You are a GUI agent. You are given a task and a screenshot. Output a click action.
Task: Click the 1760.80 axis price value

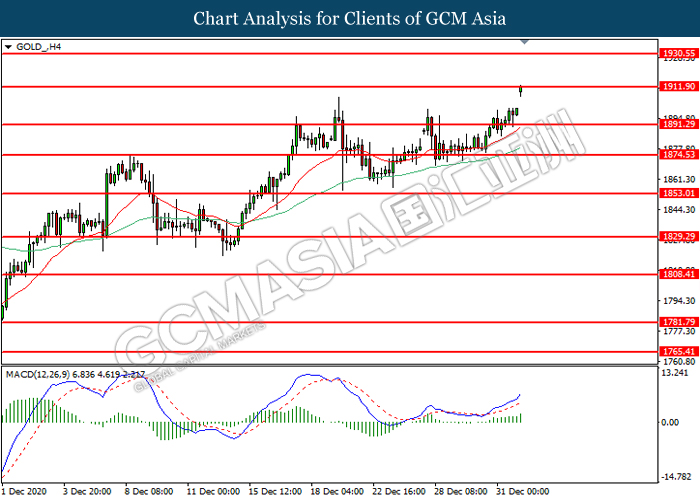[679, 362]
